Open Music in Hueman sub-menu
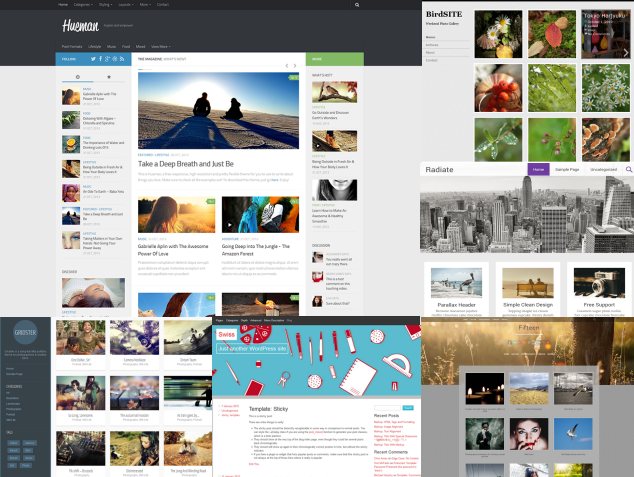Screen dimensions: 634x477 (x=111, y=47)
